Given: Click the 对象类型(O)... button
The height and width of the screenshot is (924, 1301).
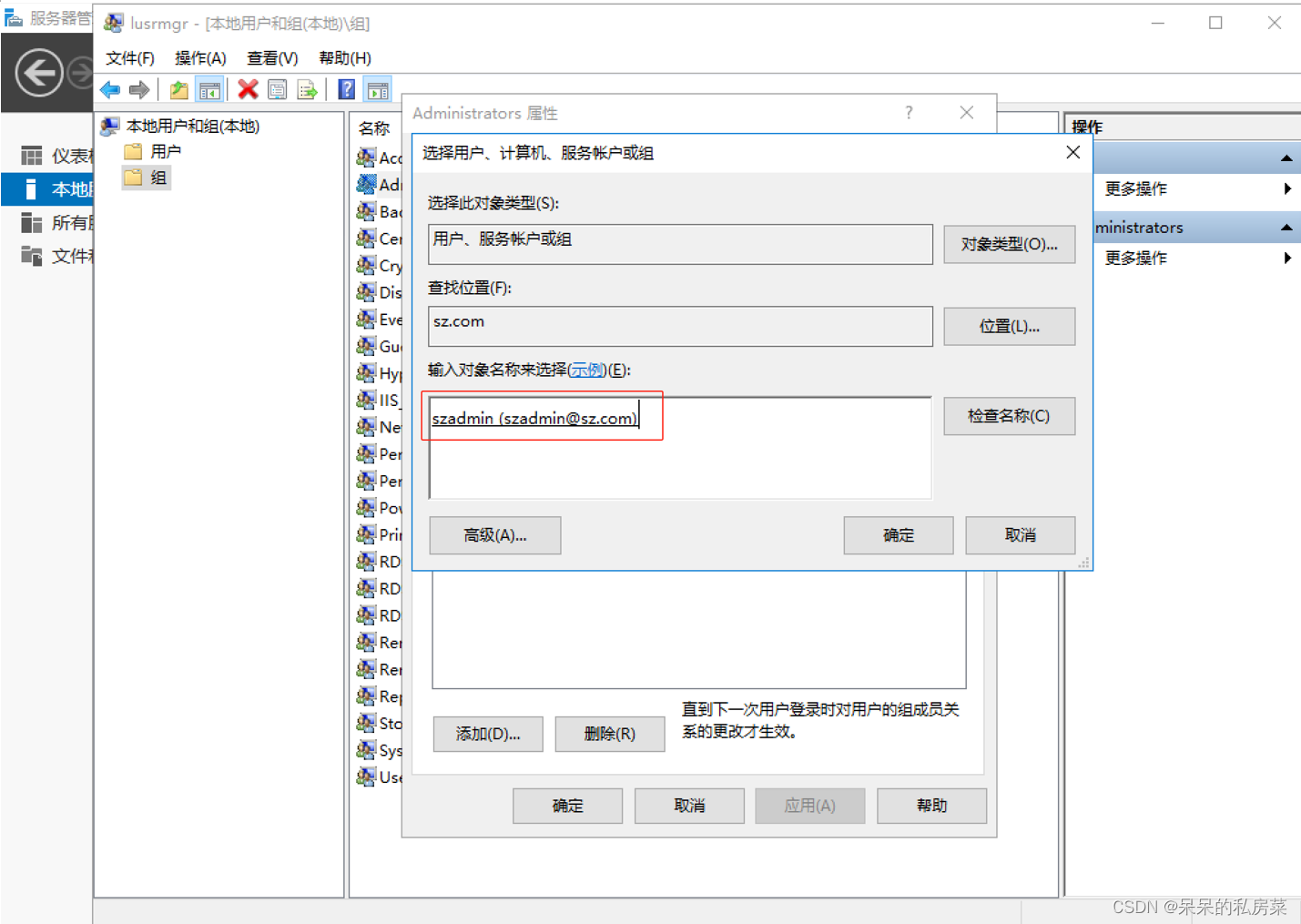Looking at the screenshot, I should click(x=1009, y=244).
